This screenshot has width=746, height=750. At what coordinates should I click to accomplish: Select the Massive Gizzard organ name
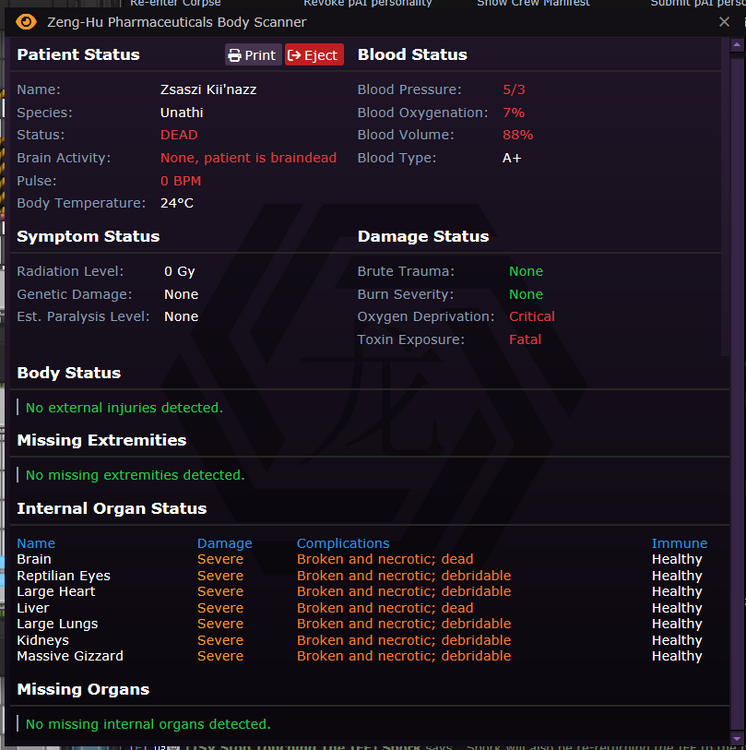click(70, 656)
